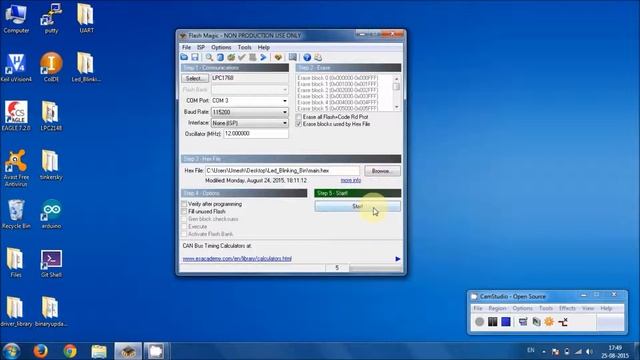This screenshot has width=640, height=360.
Task: Click the green chip icon in Flash Magic toolbar
Action: pyautogui.click(x=231, y=58)
